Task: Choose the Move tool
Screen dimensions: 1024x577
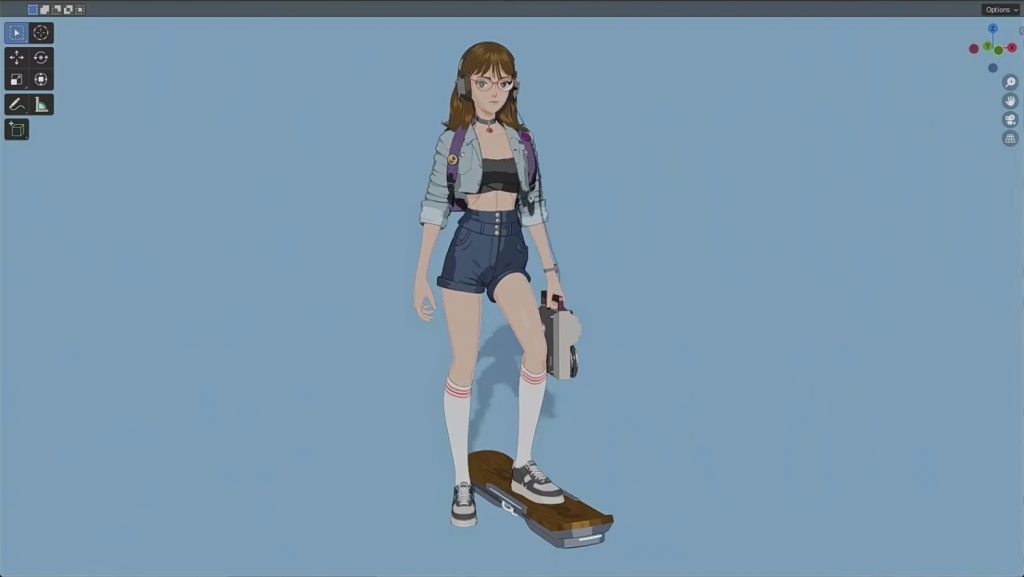Action: pyautogui.click(x=16, y=57)
